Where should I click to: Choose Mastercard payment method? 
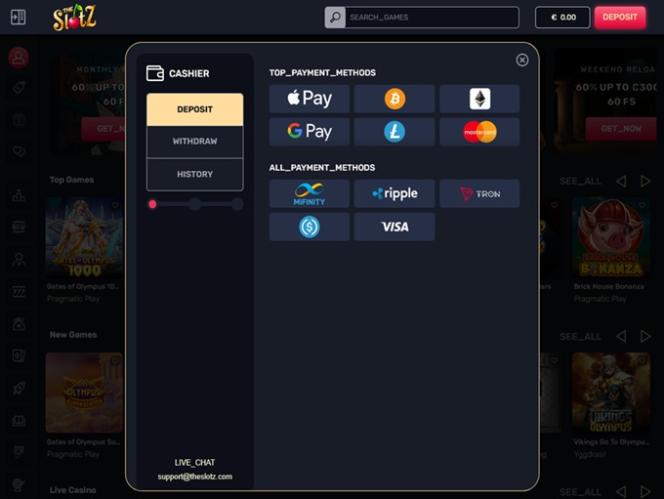(x=479, y=132)
